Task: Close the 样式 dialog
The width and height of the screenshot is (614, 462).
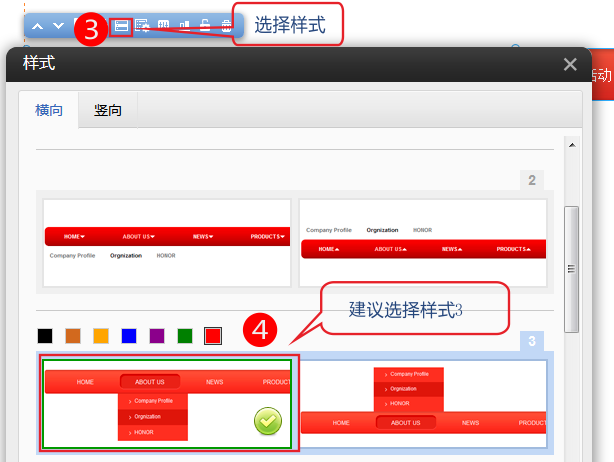Action: [x=570, y=64]
